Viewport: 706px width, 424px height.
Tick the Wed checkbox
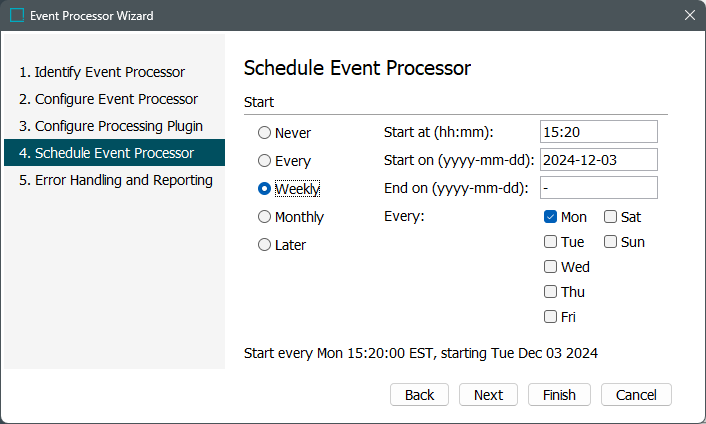pyautogui.click(x=550, y=267)
